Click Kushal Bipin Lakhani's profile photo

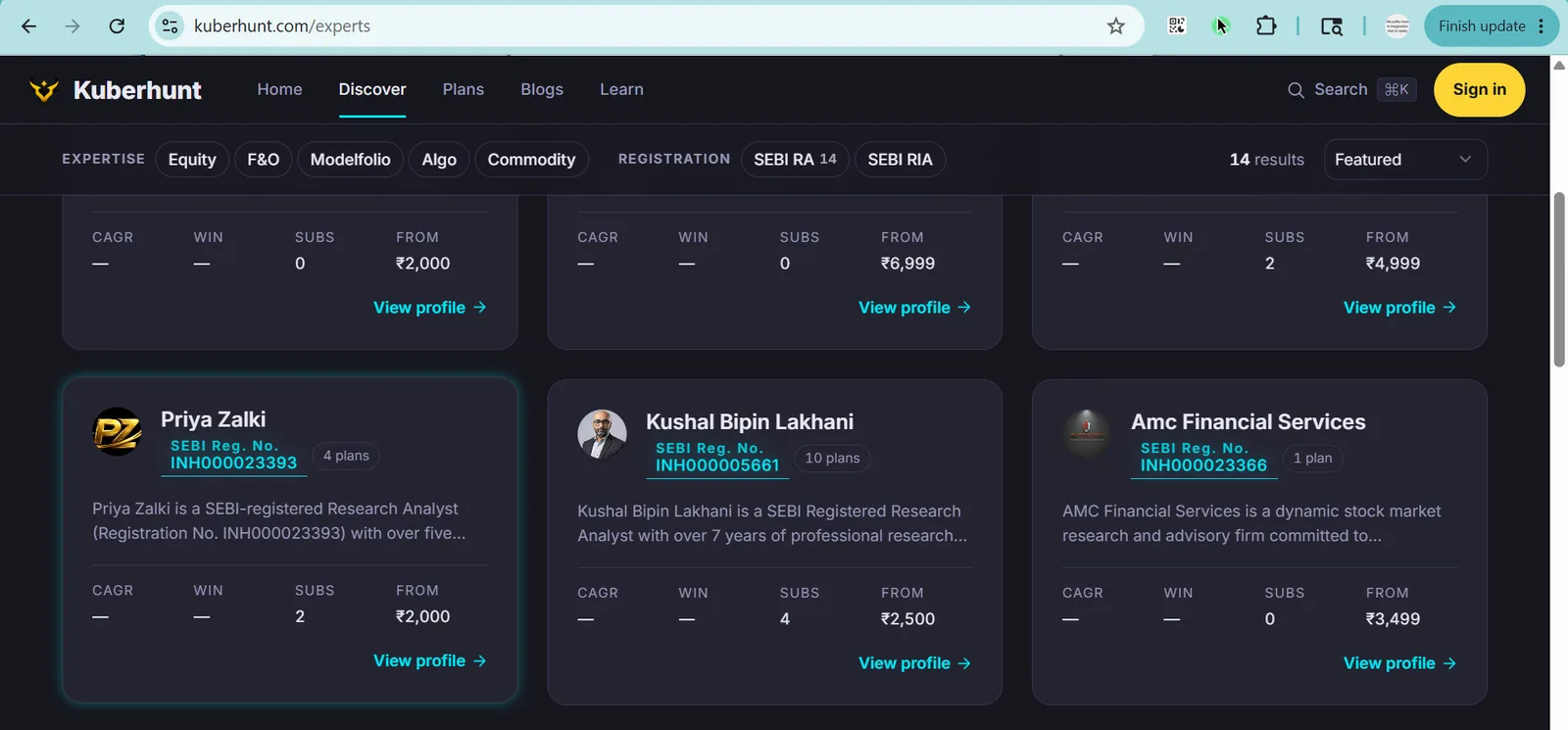point(602,434)
